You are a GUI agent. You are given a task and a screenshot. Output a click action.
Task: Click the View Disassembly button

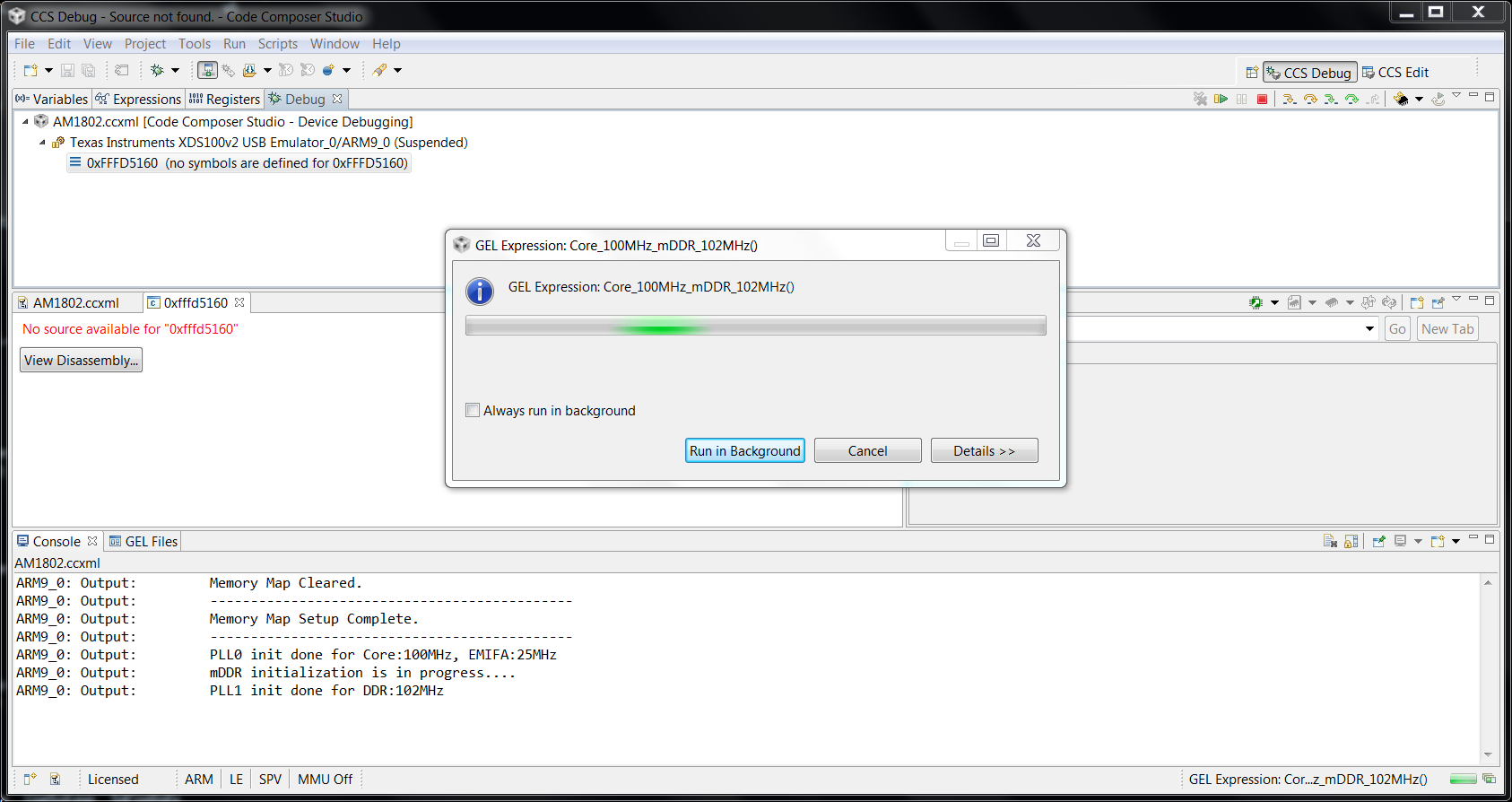pyautogui.click(x=82, y=360)
